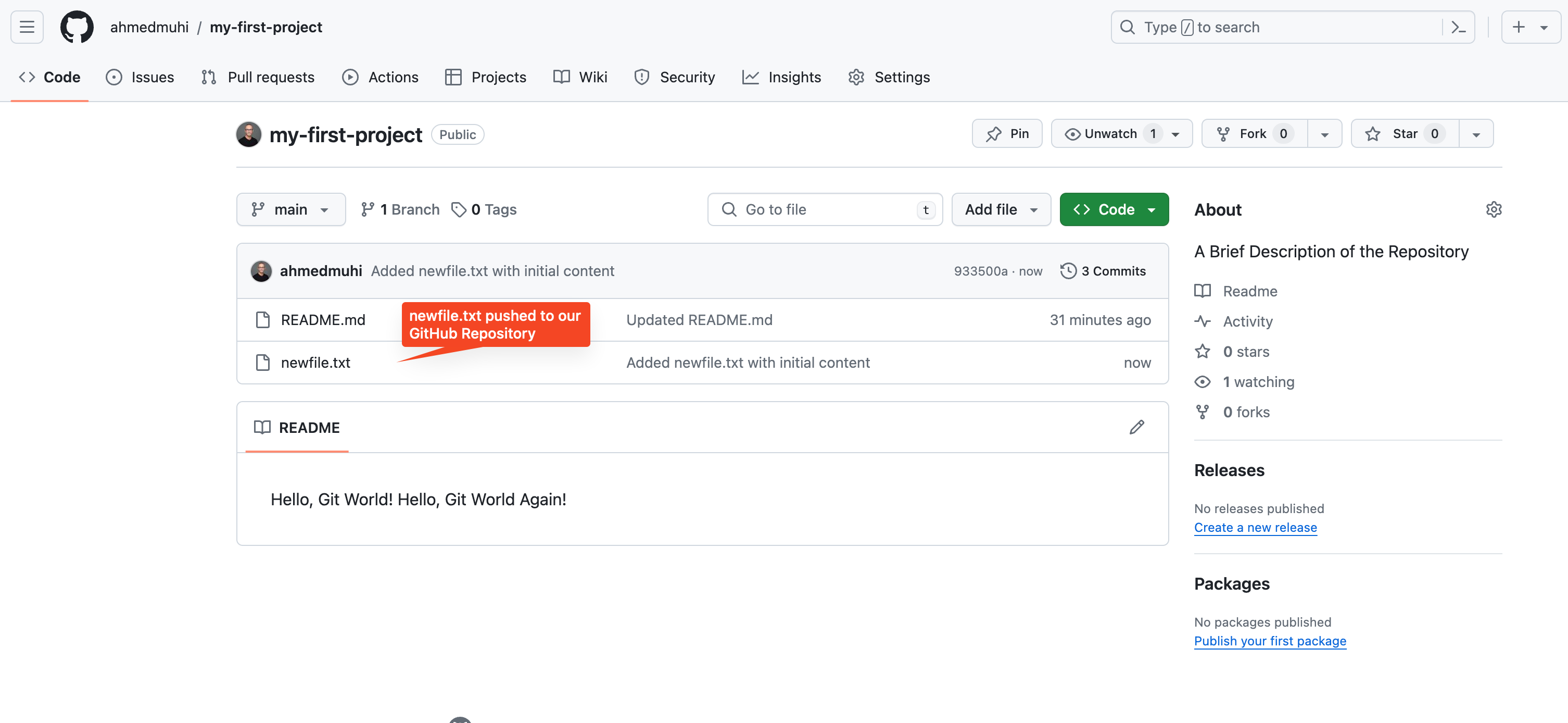Open newfile.txt row commit message link
The image size is (1568, 723).
(x=748, y=363)
